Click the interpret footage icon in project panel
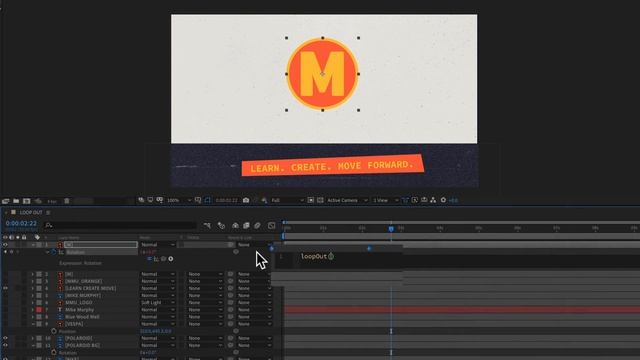The image size is (640, 360). pyautogui.click(x=5, y=201)
